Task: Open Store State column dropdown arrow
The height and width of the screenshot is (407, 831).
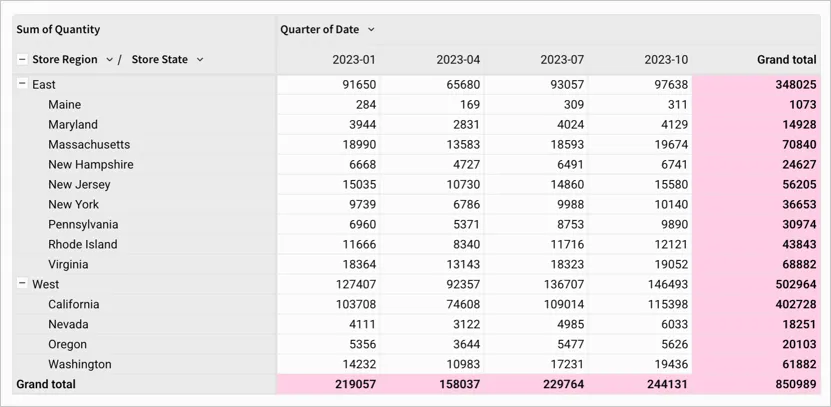Action: click(x=200, y=60)
